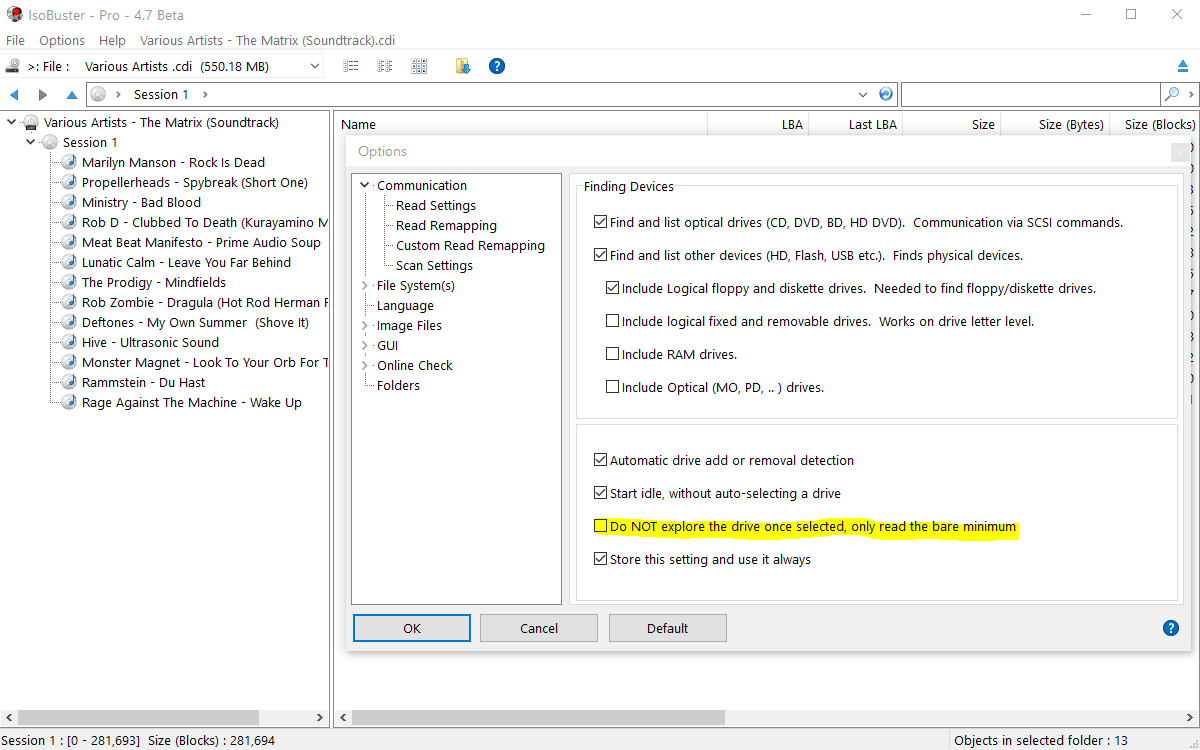This screenshot has width=1200, height=750.
Task: Click the Hive - Ultrasonic Sound track icon
Action: click(69, 342)
